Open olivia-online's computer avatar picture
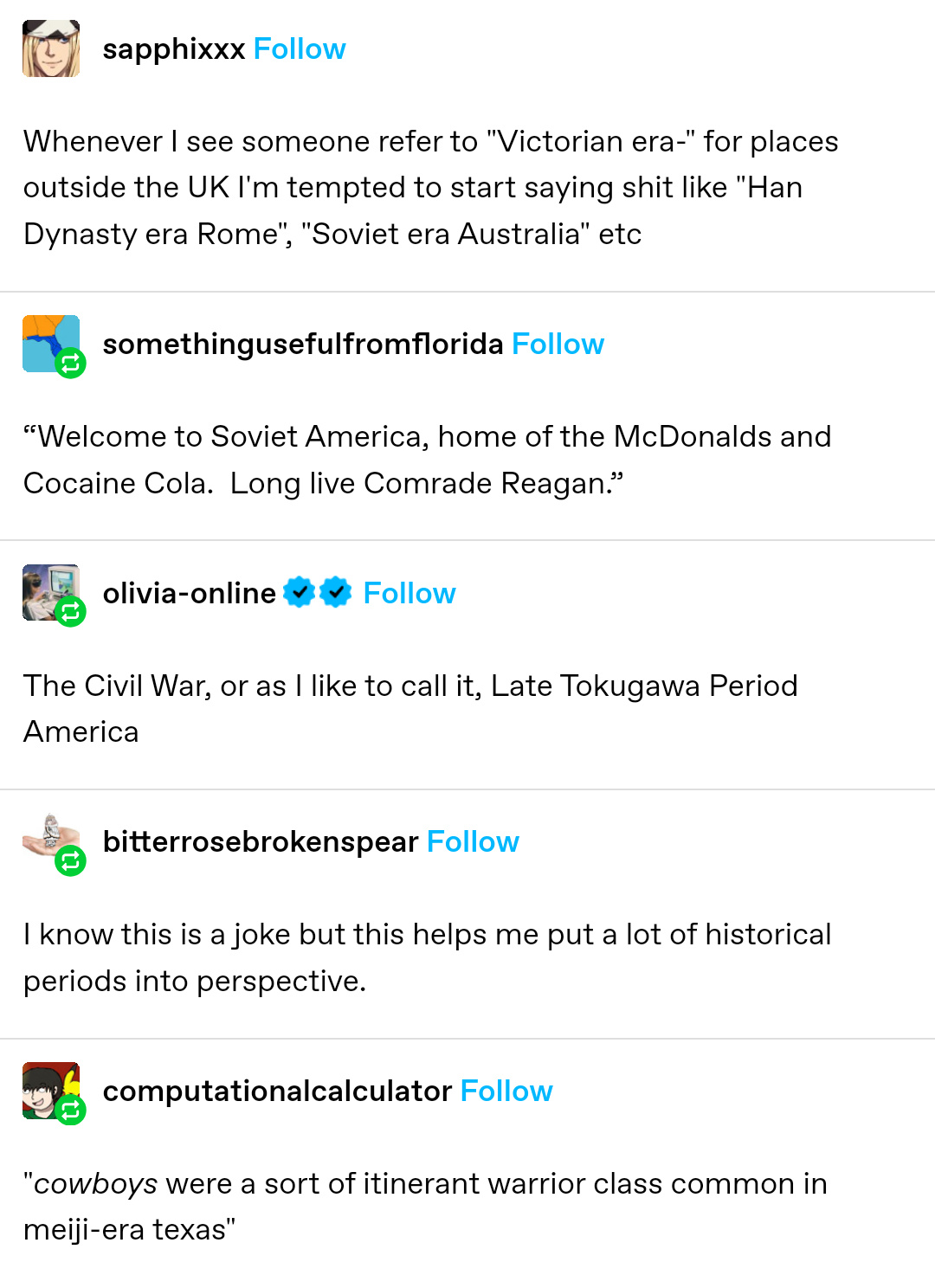The image size is (935, 1288). coord(46,588)
